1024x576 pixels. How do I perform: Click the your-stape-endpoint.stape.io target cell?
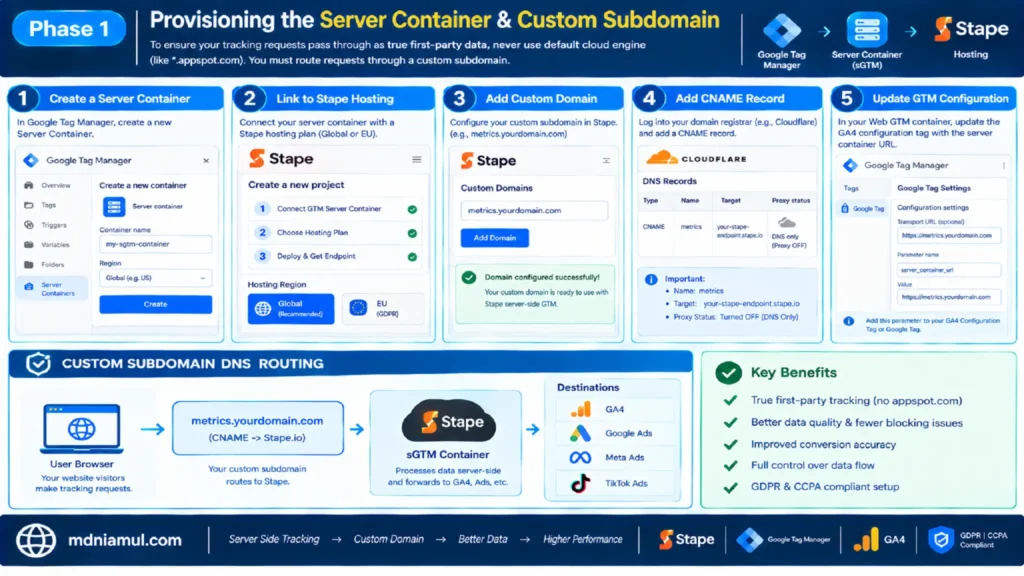click(x=739, y=231)
